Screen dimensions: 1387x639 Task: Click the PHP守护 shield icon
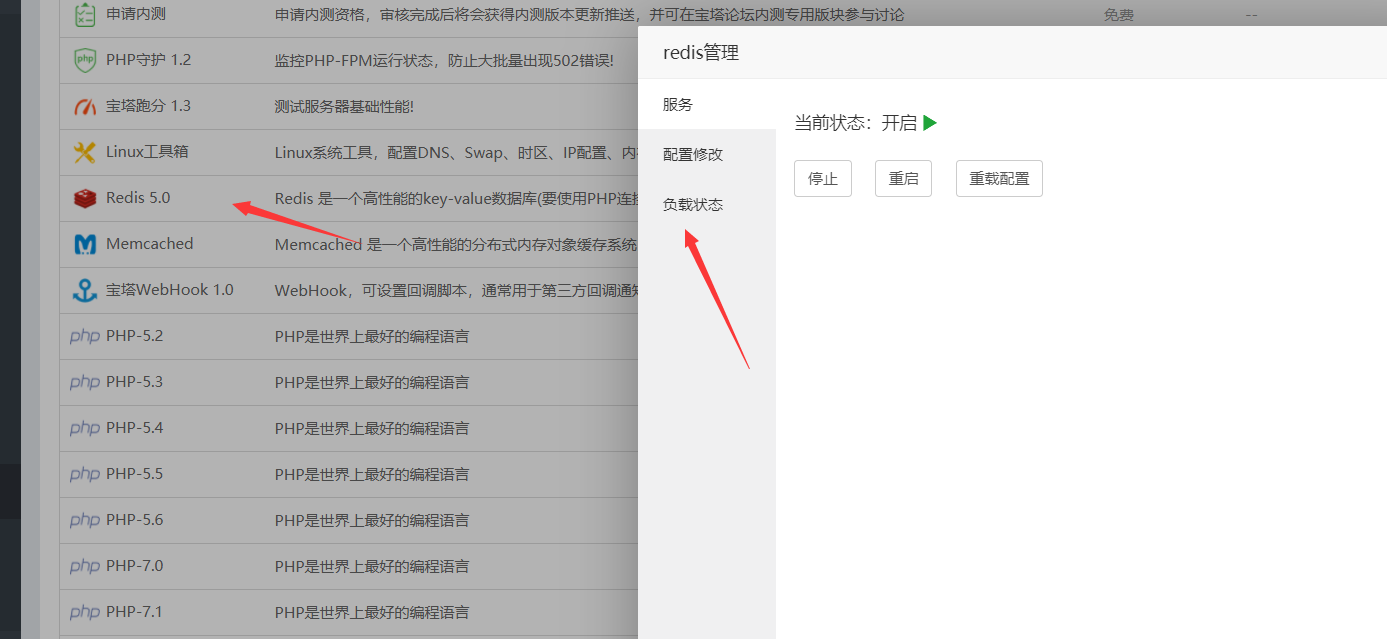click(85, 60)
